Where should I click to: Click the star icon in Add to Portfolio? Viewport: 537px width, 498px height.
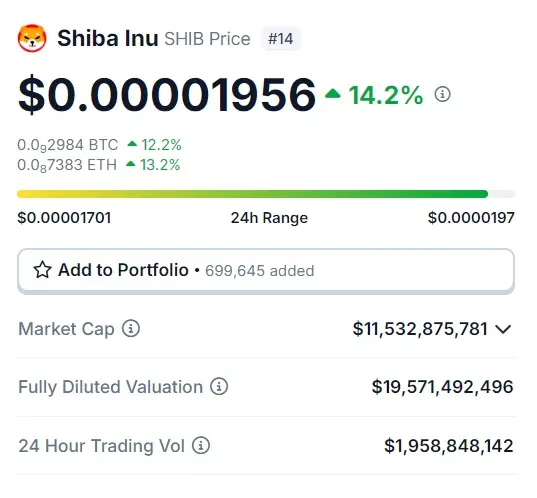(42, 270)
